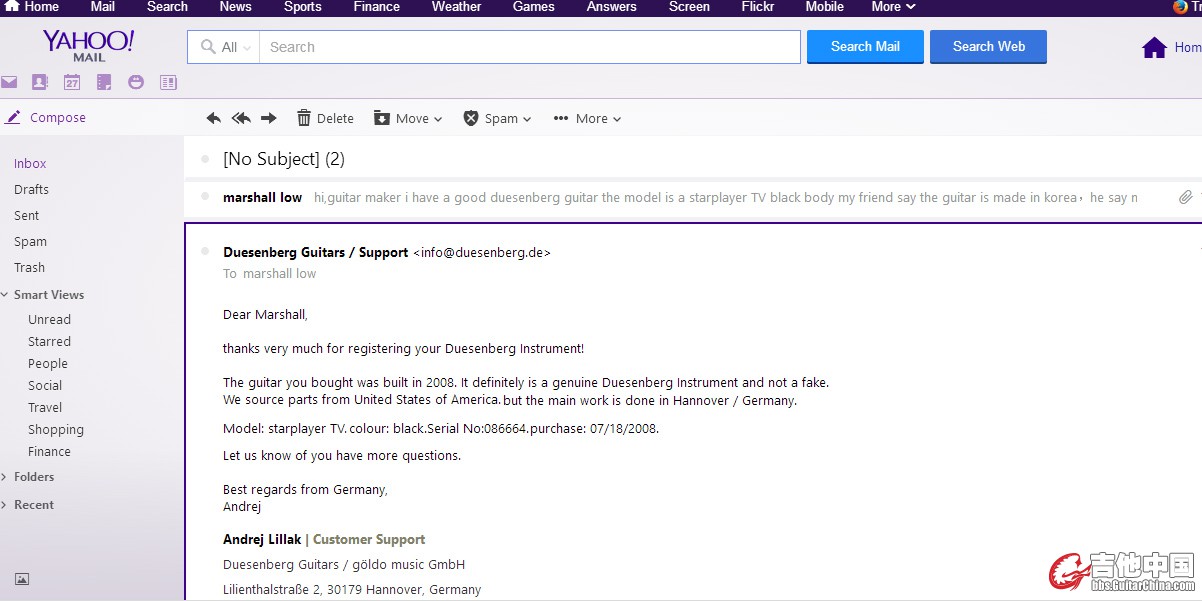Open the All search filter dropdown
Viewport: 1202px width, 601px height.
click(225, 47)
